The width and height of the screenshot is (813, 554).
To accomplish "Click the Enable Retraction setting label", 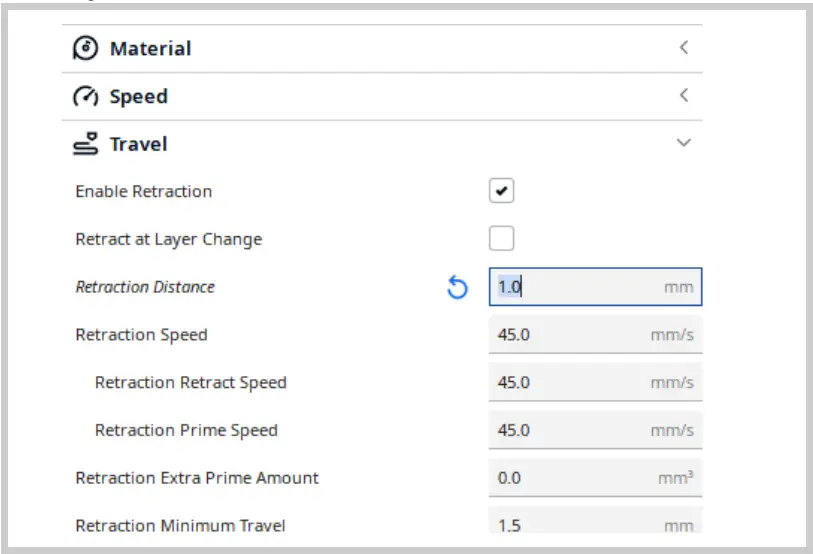I will tap(143, 191).
